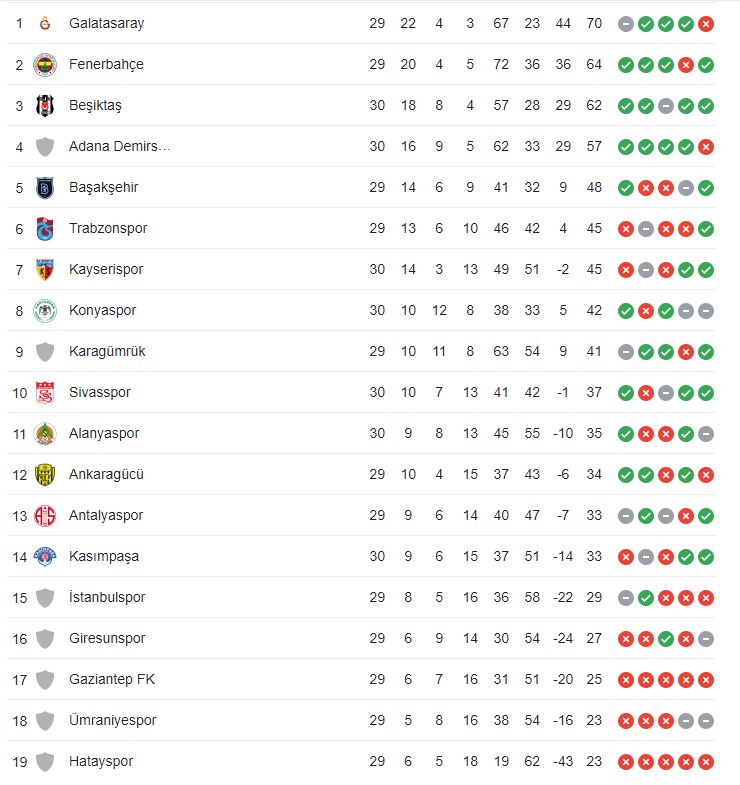Click the Kasımpaşa club badge
This screenshot has width=740, height=785.
pyautogui.click(x=44, y=556)
